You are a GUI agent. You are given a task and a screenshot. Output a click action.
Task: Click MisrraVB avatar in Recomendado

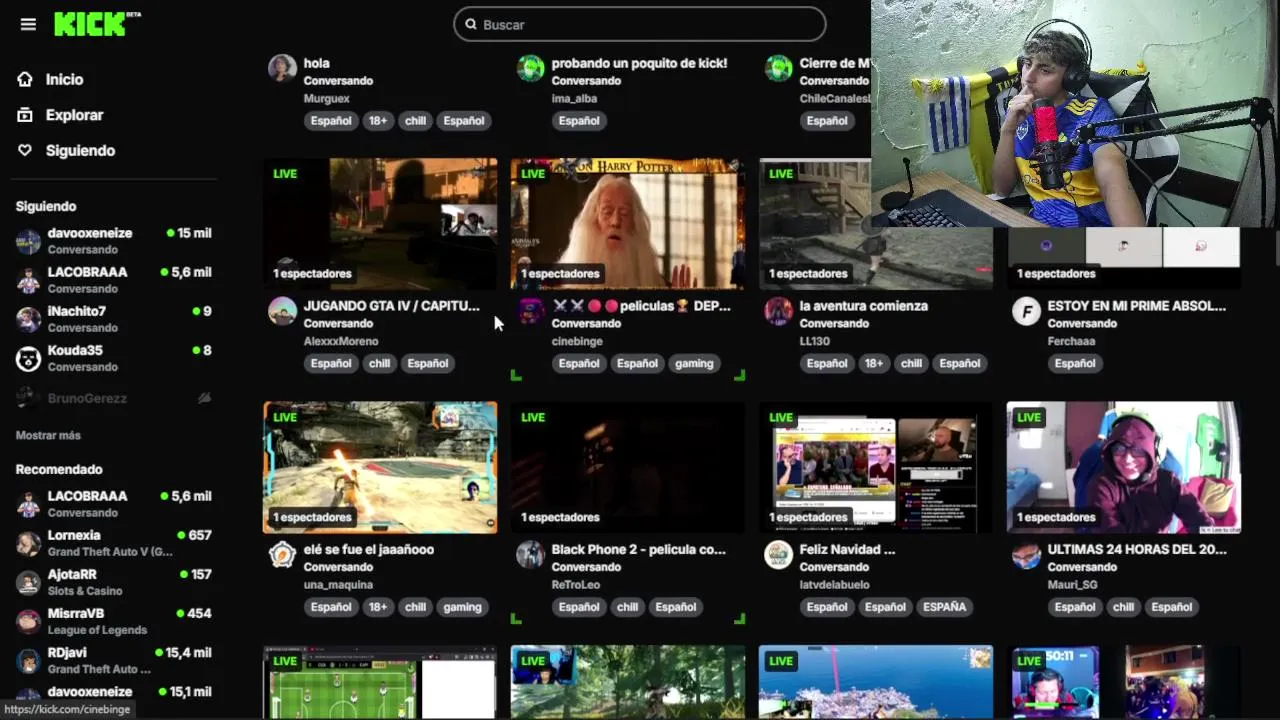coord(28,621)
